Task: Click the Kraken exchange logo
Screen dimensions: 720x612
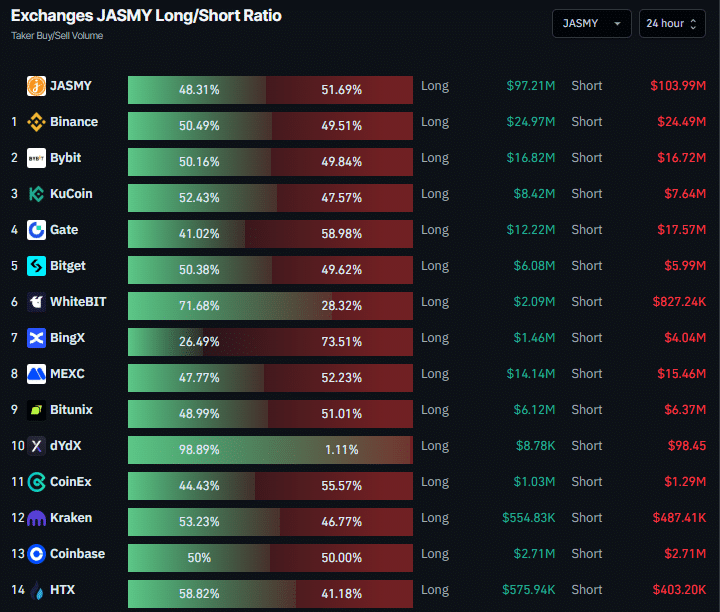Action: coord(36,518)
